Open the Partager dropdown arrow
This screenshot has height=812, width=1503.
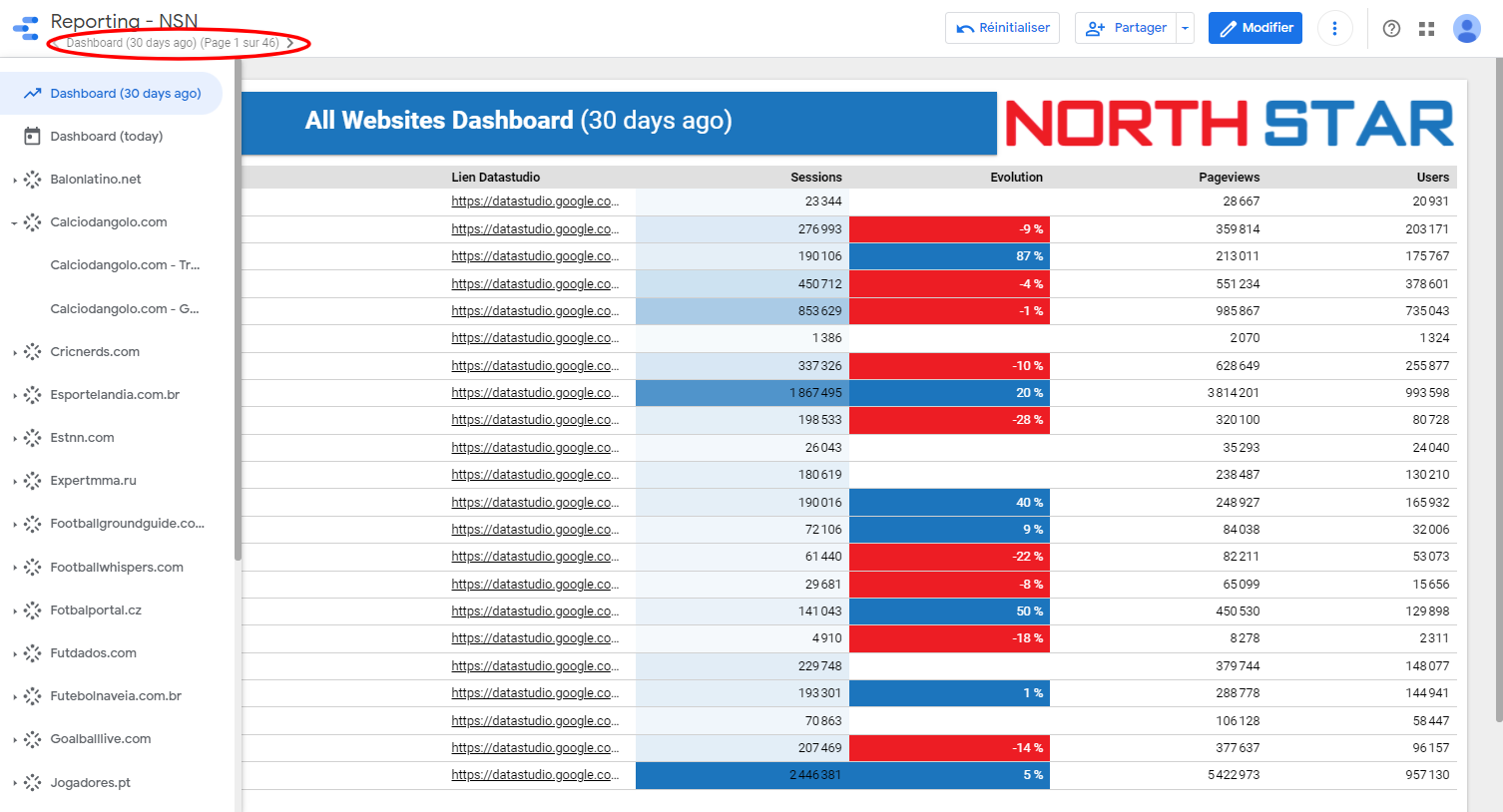(1185, 29)
